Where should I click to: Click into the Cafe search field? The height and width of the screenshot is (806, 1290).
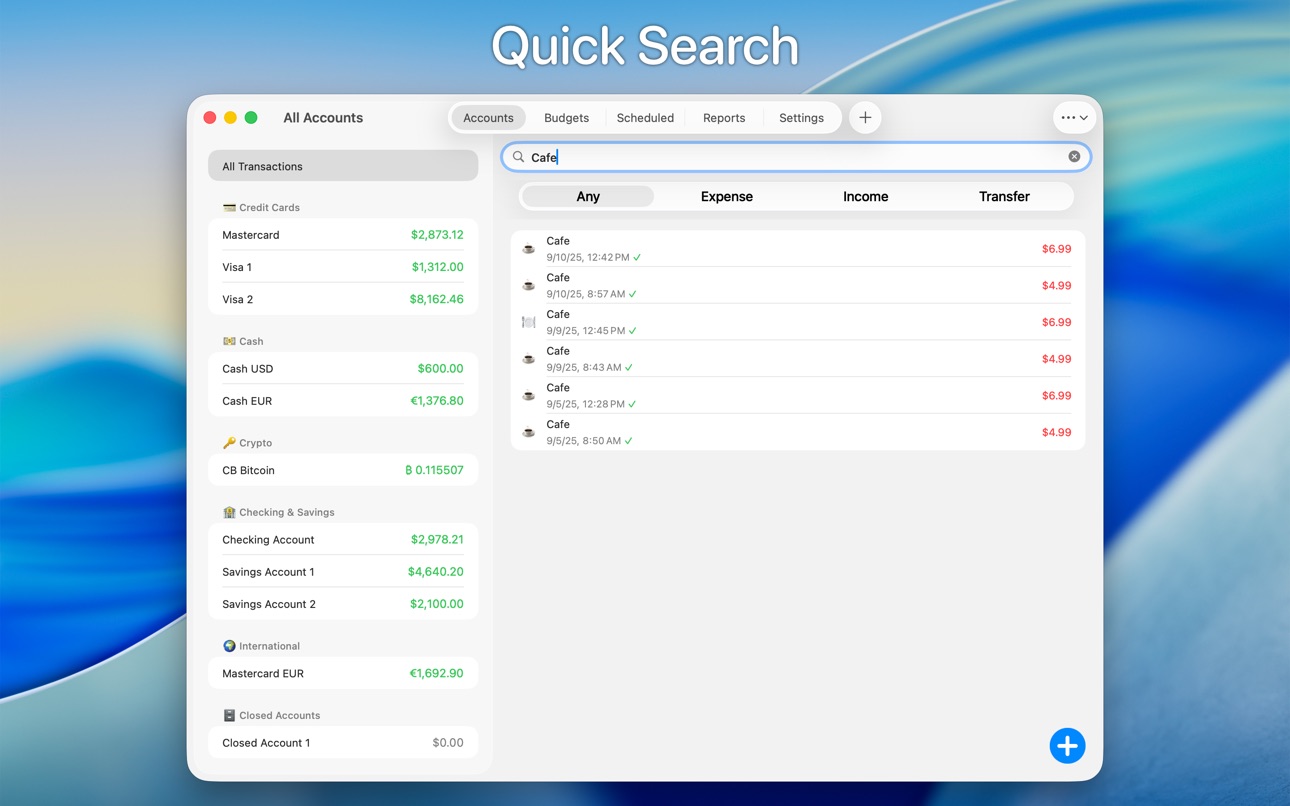click(x=796, y=157)
